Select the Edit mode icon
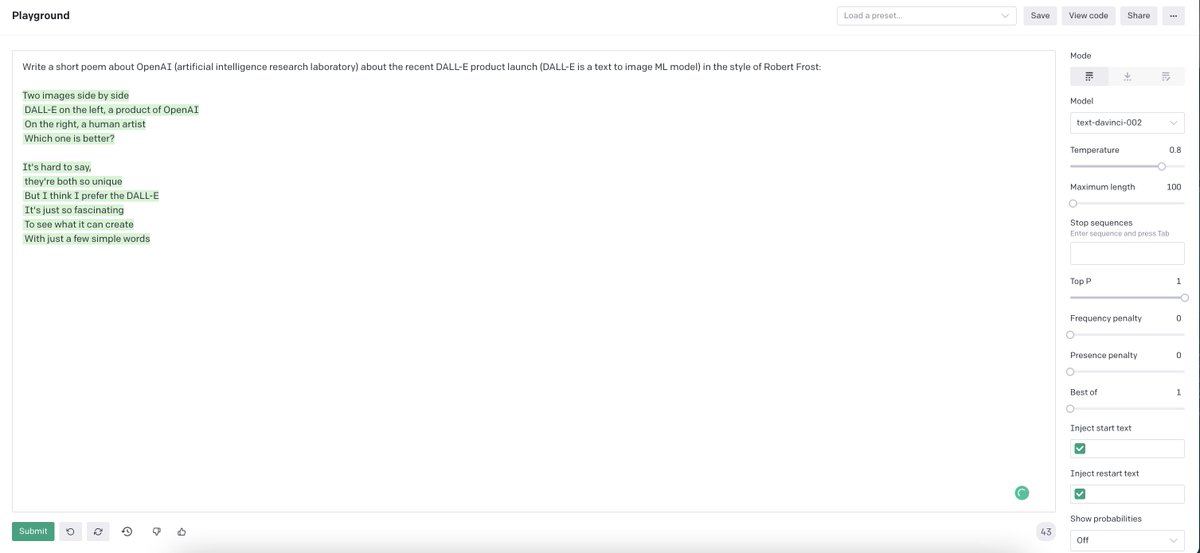Screen dimensions: 1200x553 1166,76
